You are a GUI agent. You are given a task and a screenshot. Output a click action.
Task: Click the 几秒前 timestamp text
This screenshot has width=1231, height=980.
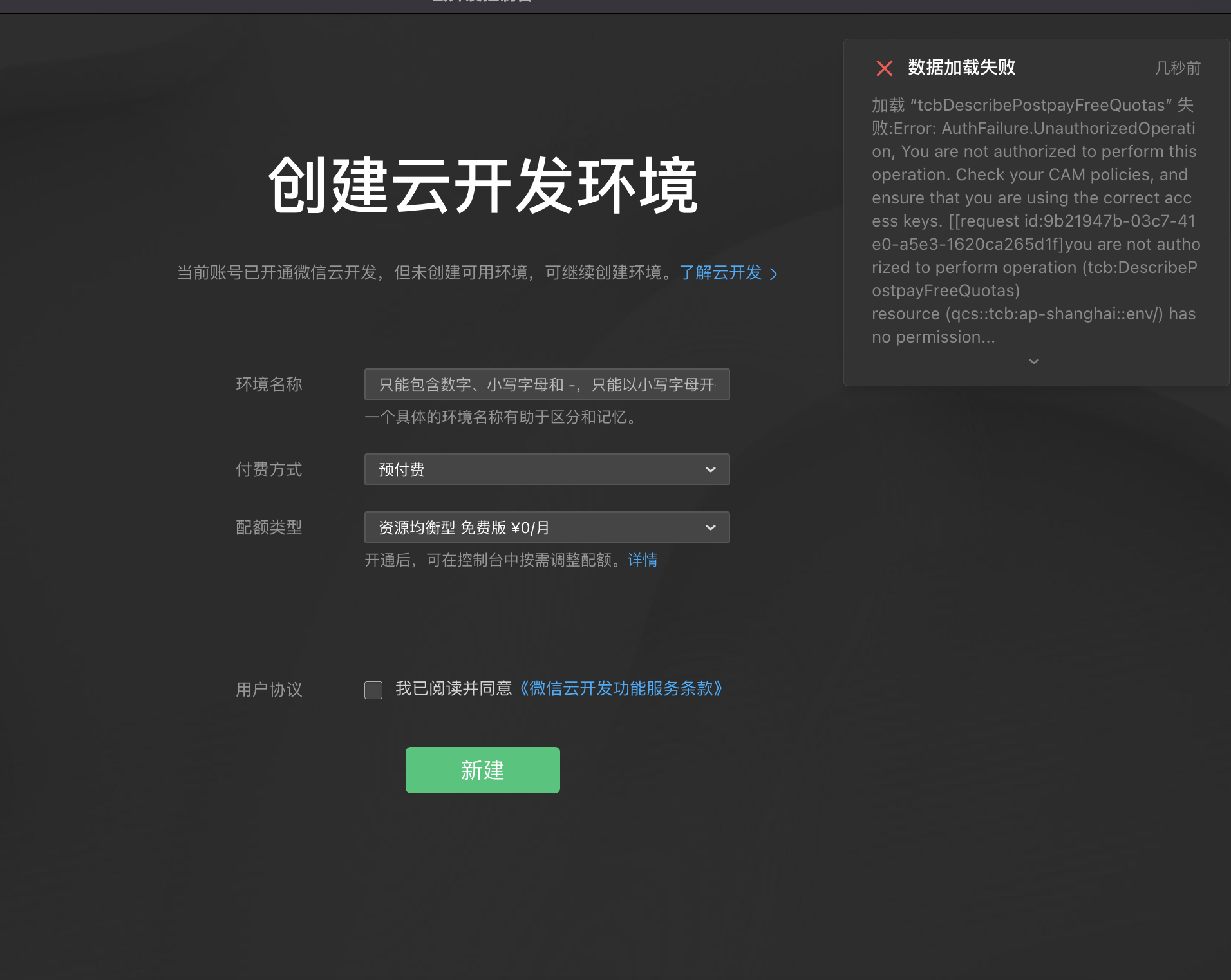(1178, 68)
